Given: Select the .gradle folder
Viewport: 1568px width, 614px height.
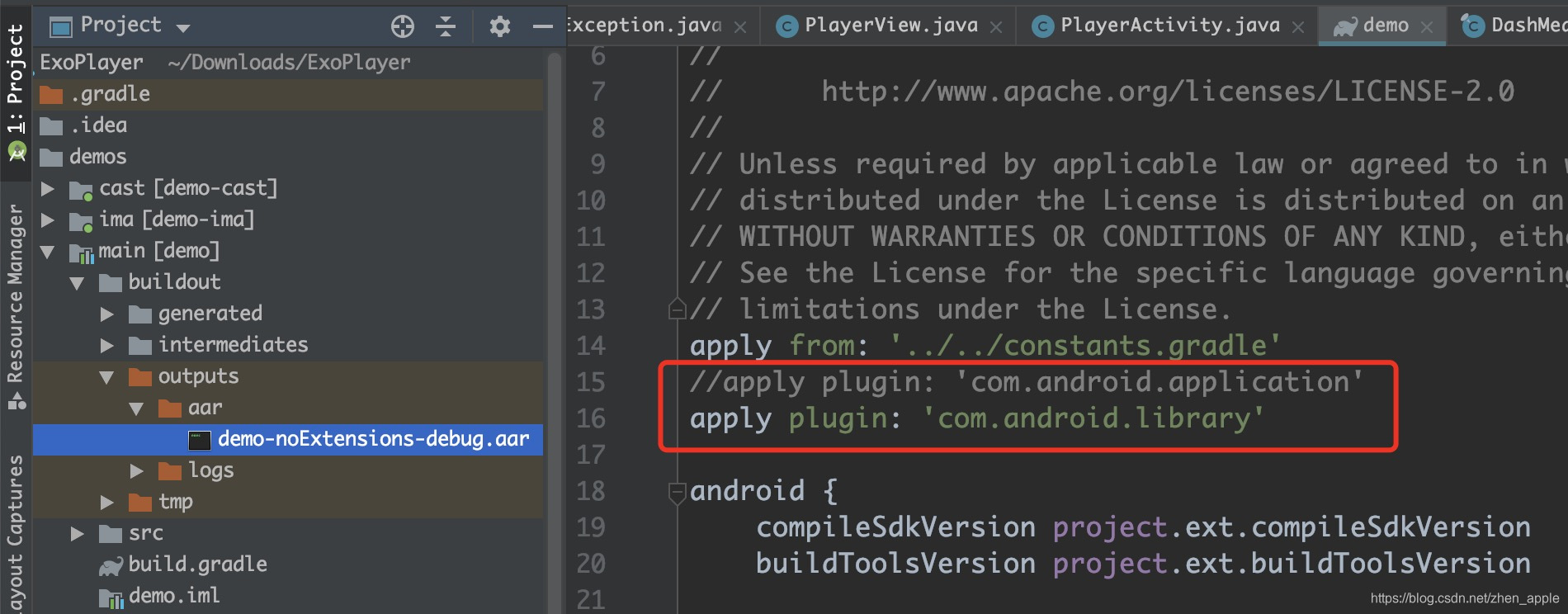Looking at the screenshot, I should click(x=288, y=94).
